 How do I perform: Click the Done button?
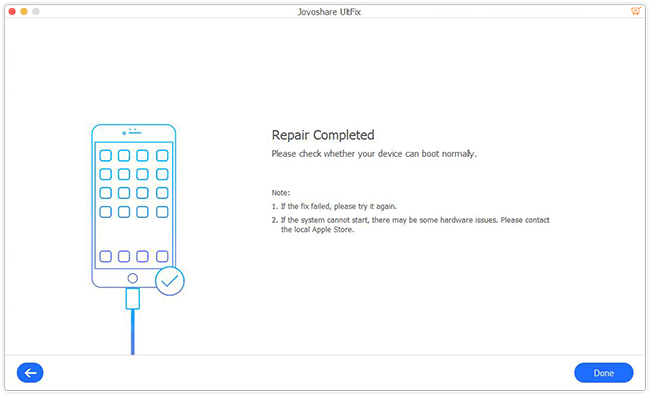604,373
